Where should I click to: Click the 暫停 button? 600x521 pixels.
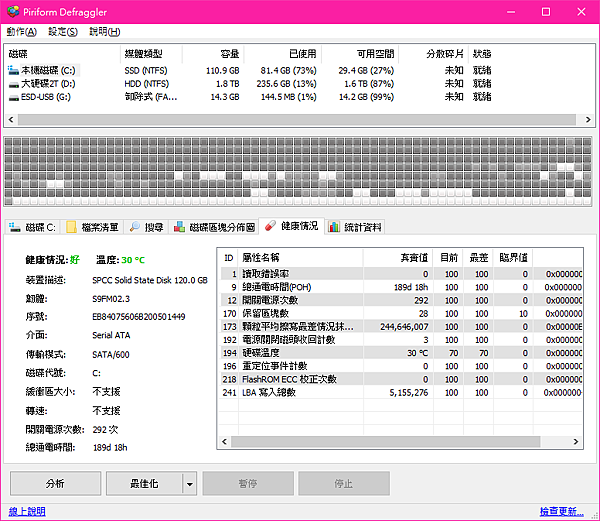point(248,484)
